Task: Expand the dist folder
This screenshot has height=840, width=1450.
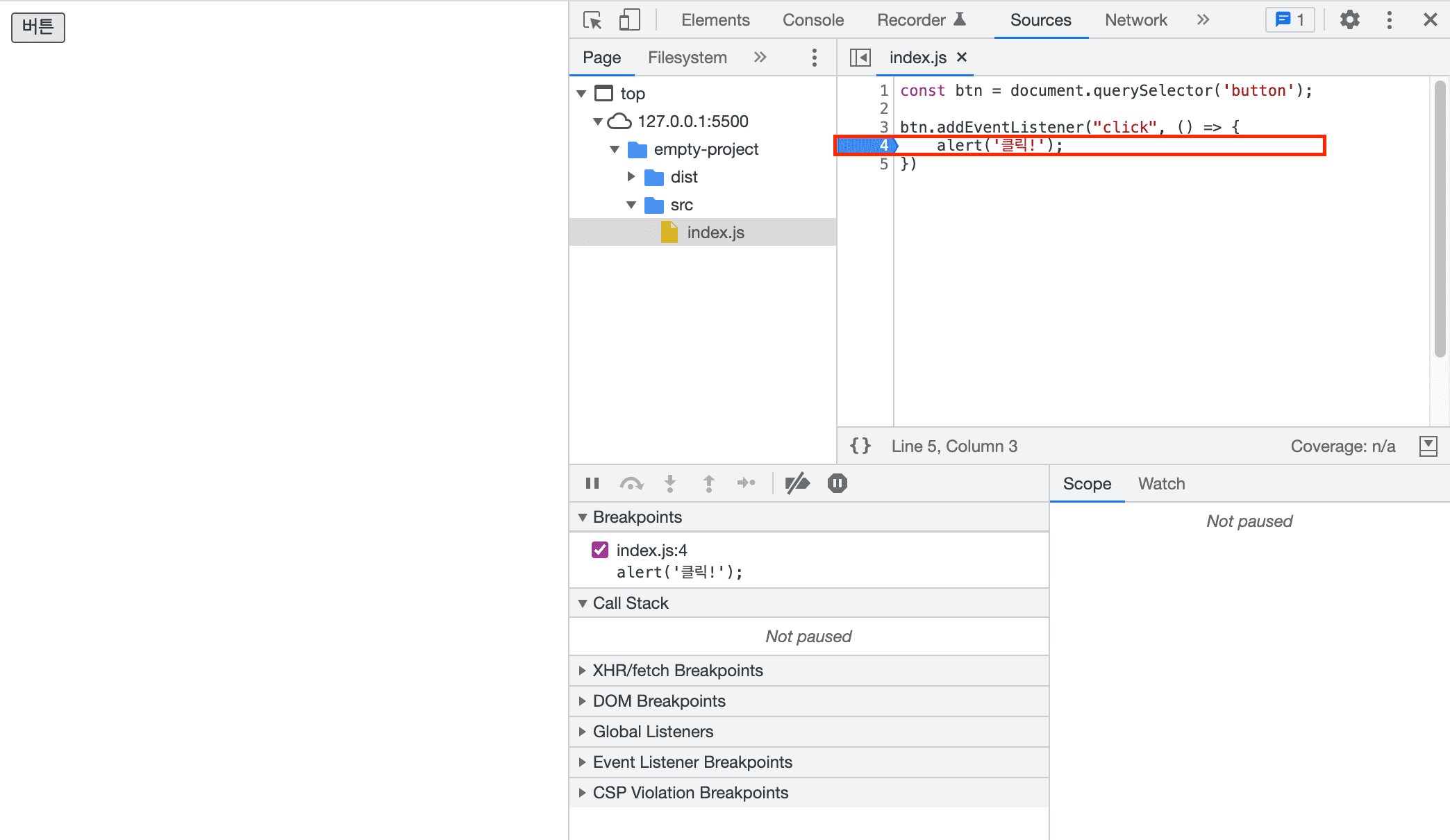Action: click(631, 177)
